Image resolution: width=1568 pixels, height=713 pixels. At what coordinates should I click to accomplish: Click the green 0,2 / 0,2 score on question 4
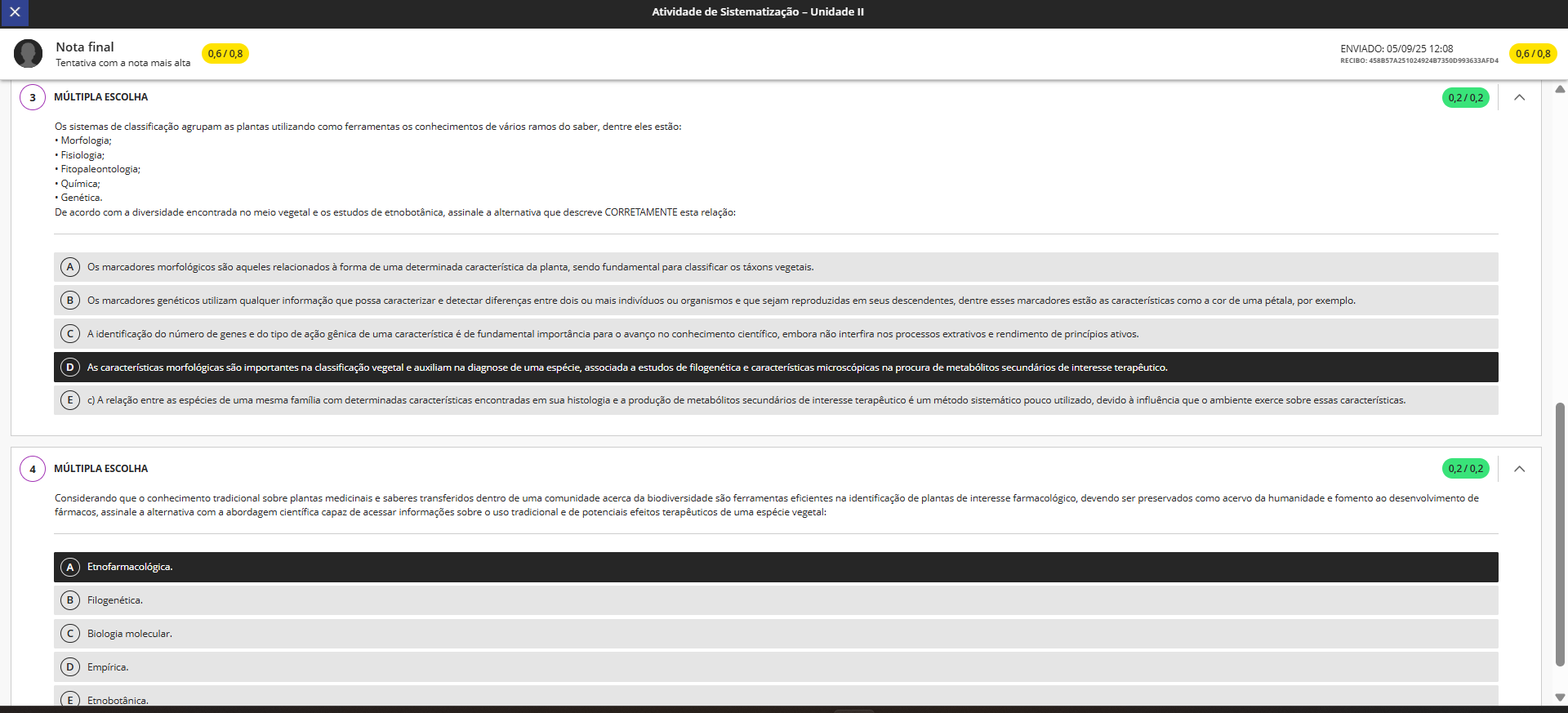tap(1466, 469)
